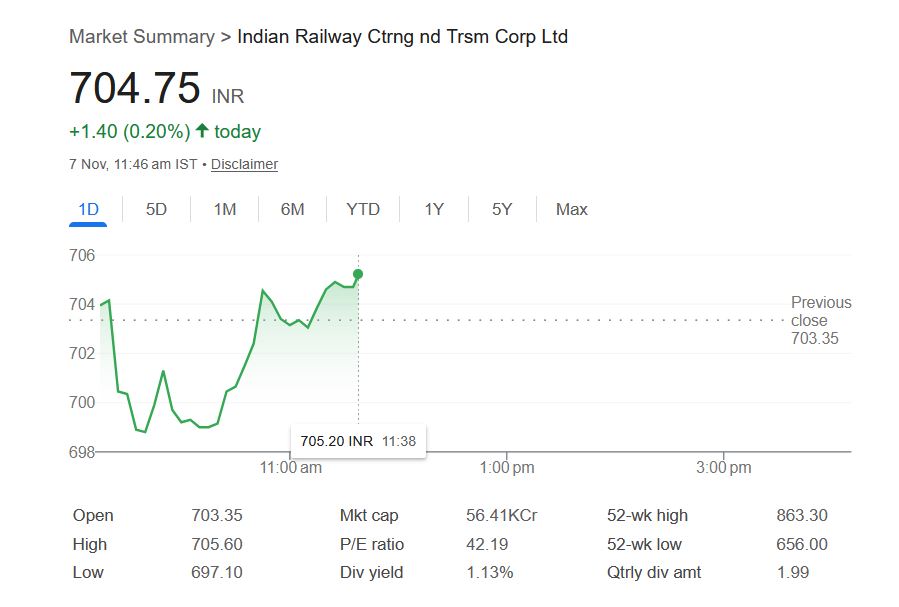Click the Indian Railway company name heading
The image size is (899, 607).
[x=402, y=37]
